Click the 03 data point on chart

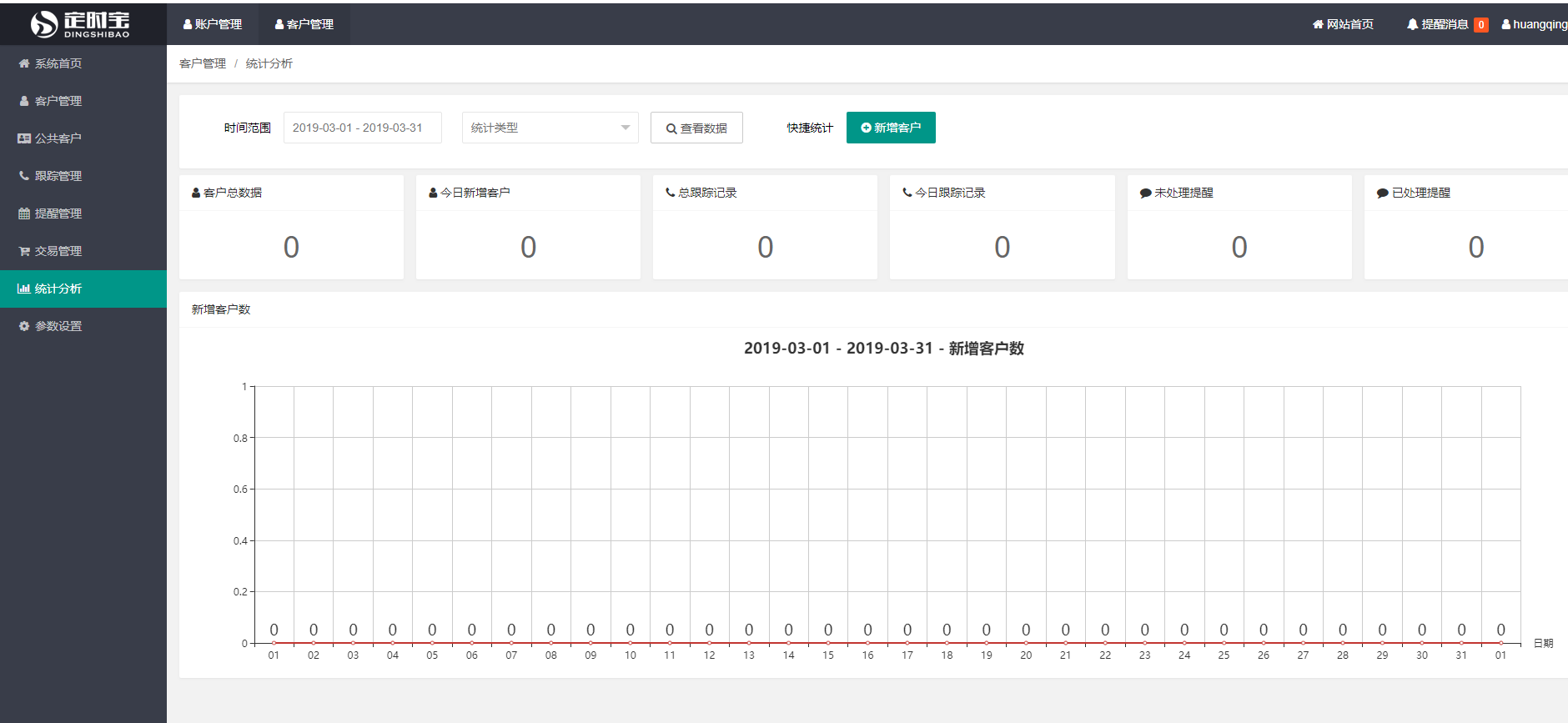coord(353,643)
